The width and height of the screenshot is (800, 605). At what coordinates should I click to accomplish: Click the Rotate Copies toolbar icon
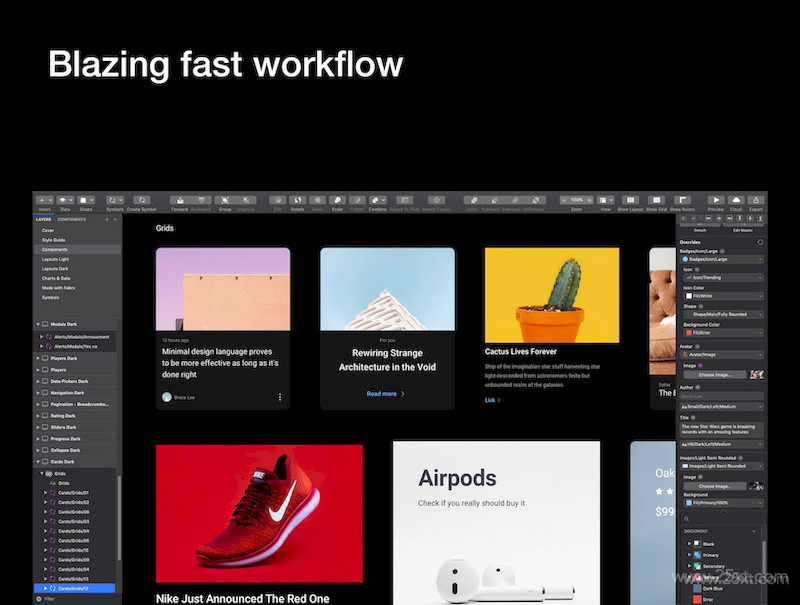coord(436,200)
